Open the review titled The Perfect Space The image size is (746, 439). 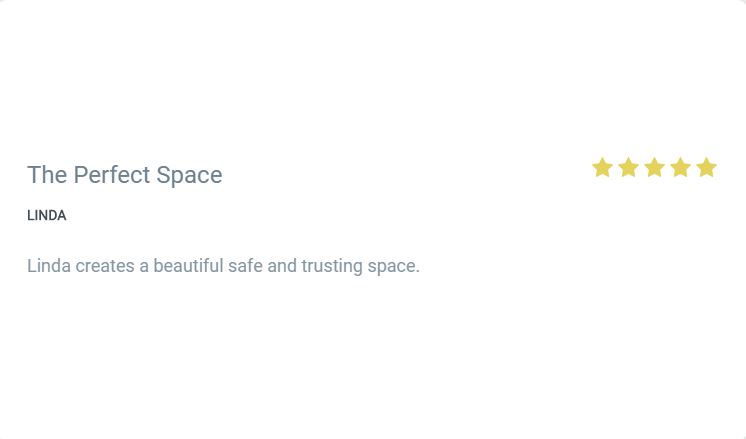click(x=124, y=175)
